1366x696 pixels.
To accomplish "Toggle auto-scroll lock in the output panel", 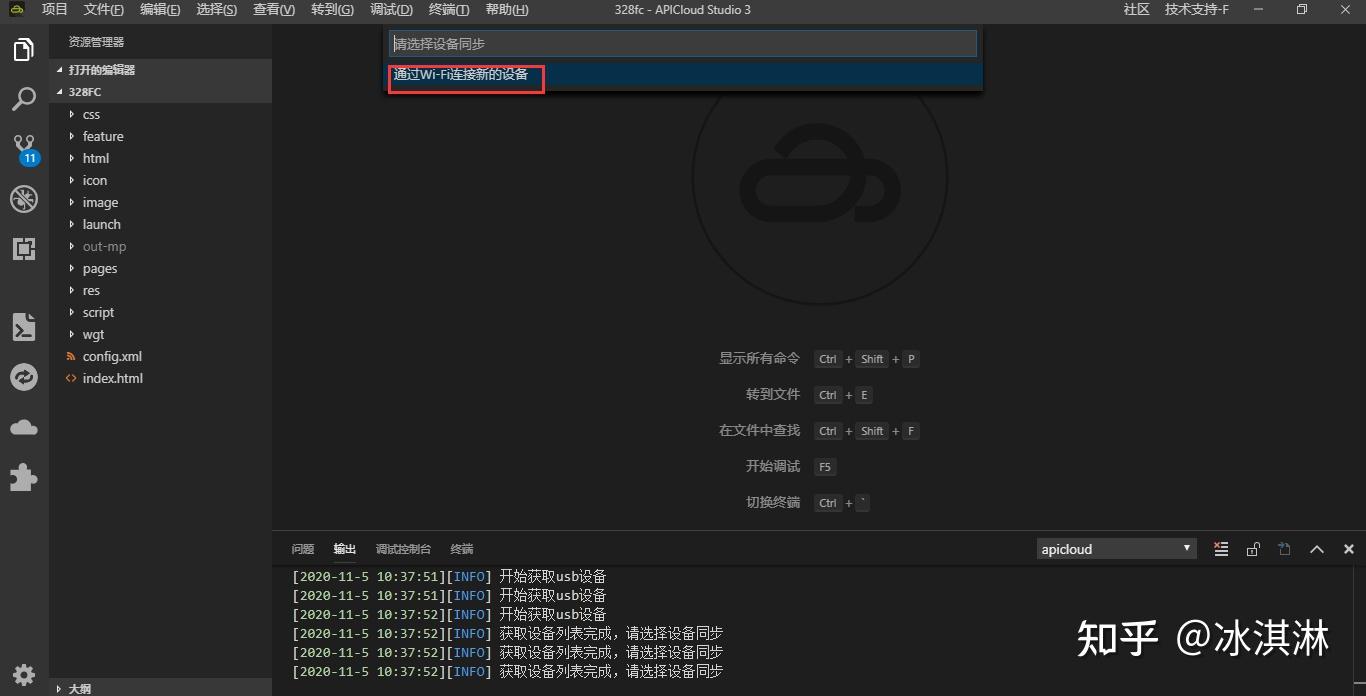I will (1253, 548).
